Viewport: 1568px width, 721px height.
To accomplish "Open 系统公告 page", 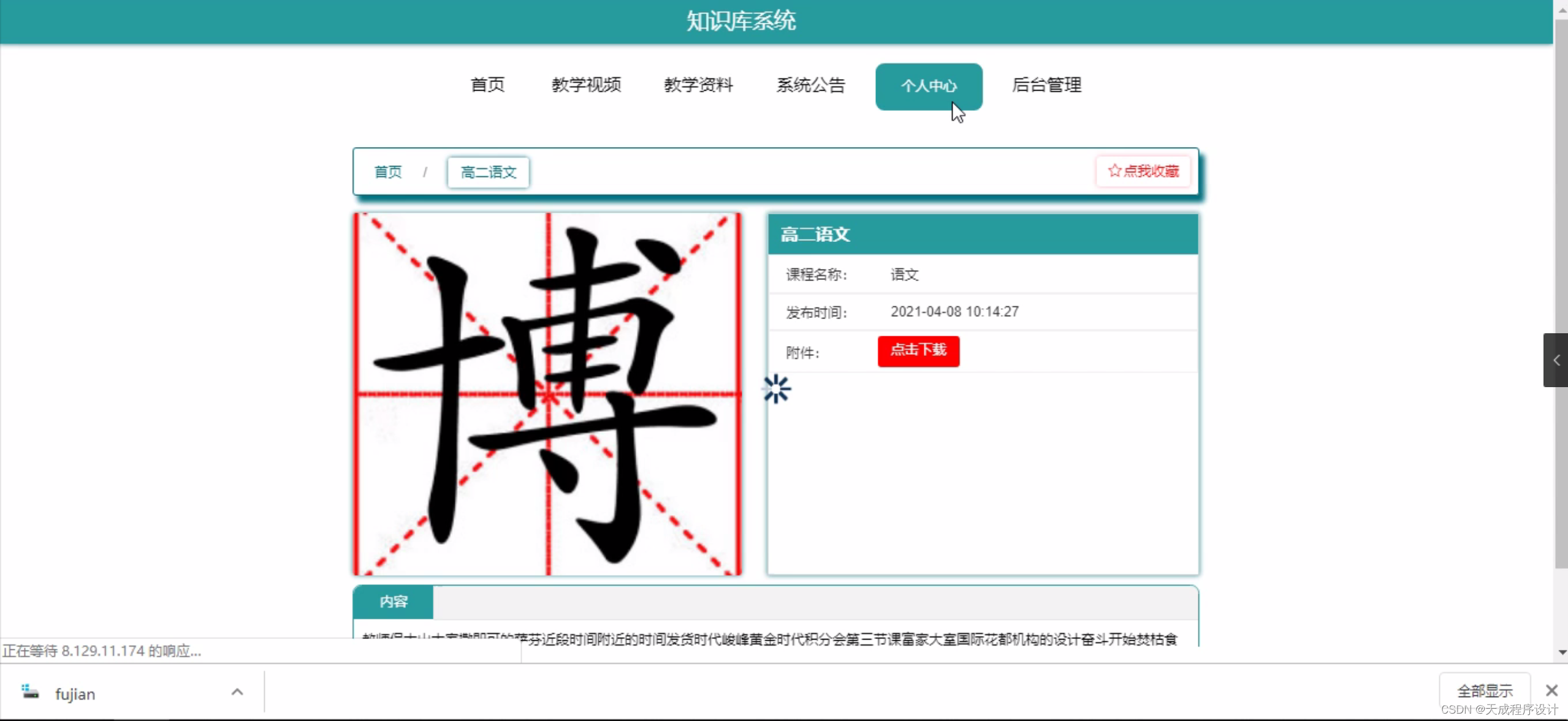I will pos(810,85).
